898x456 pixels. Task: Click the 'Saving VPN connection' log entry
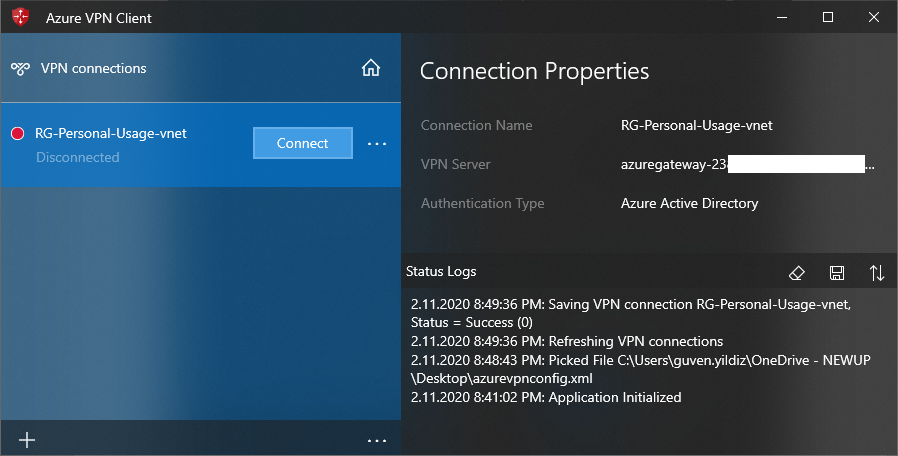[631, 313]
